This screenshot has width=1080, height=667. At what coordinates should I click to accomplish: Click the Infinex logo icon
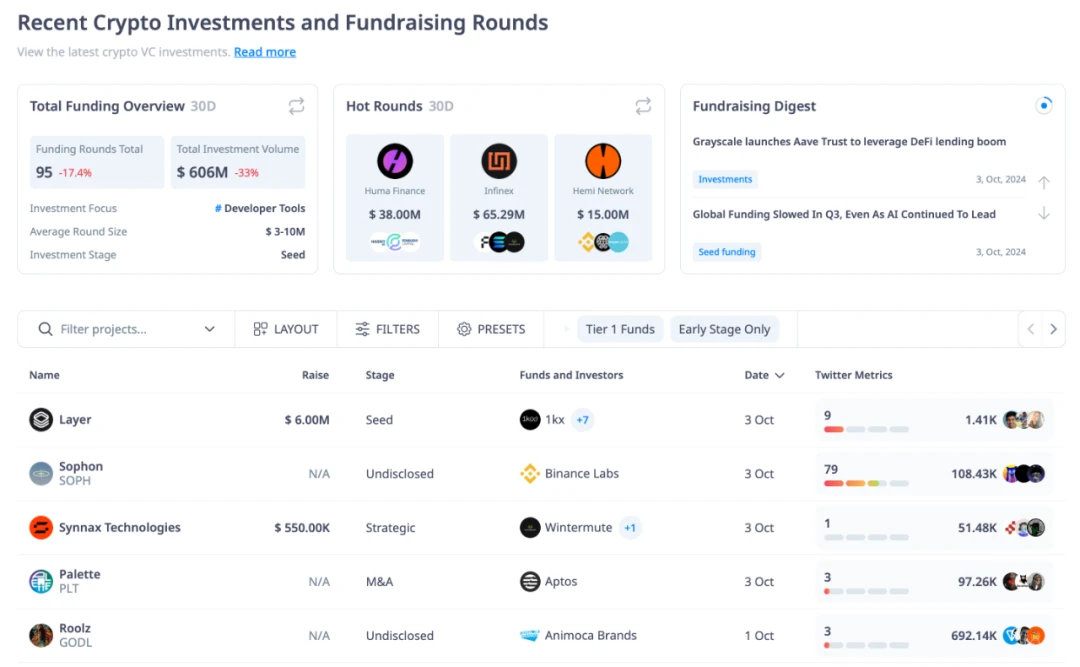tap(499, 161)
